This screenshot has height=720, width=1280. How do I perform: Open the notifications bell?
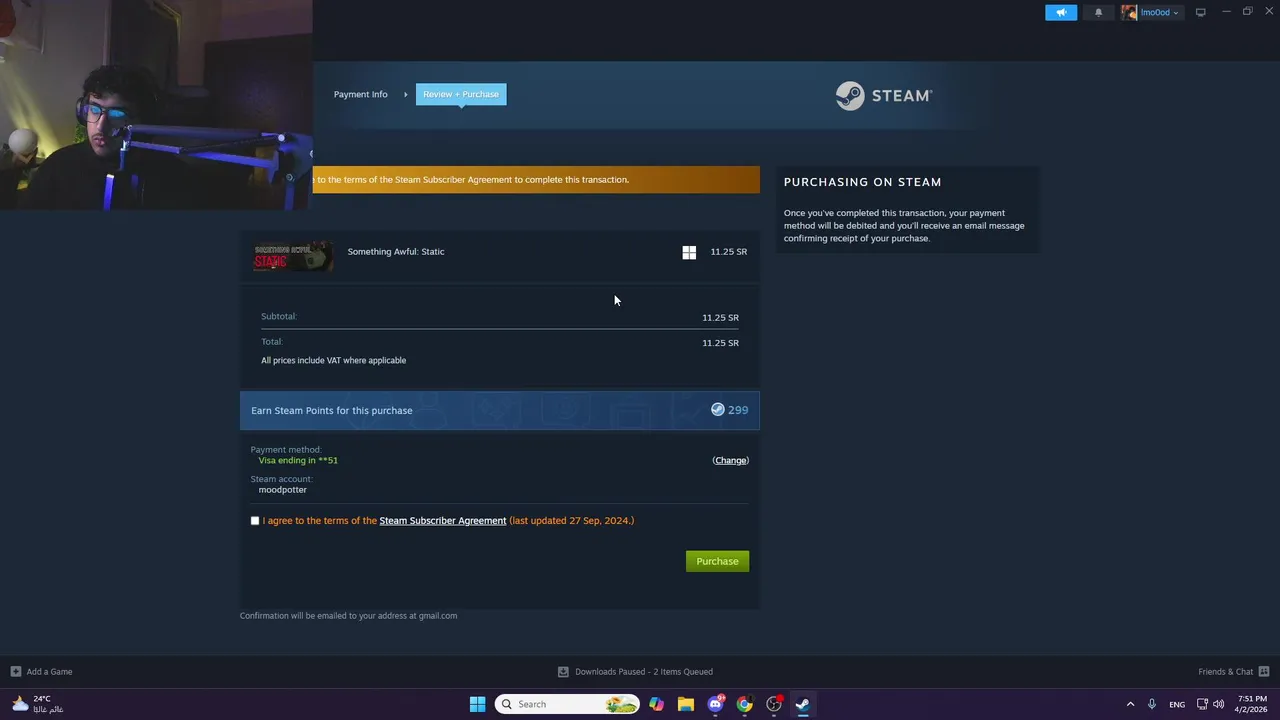[1098, 12]
